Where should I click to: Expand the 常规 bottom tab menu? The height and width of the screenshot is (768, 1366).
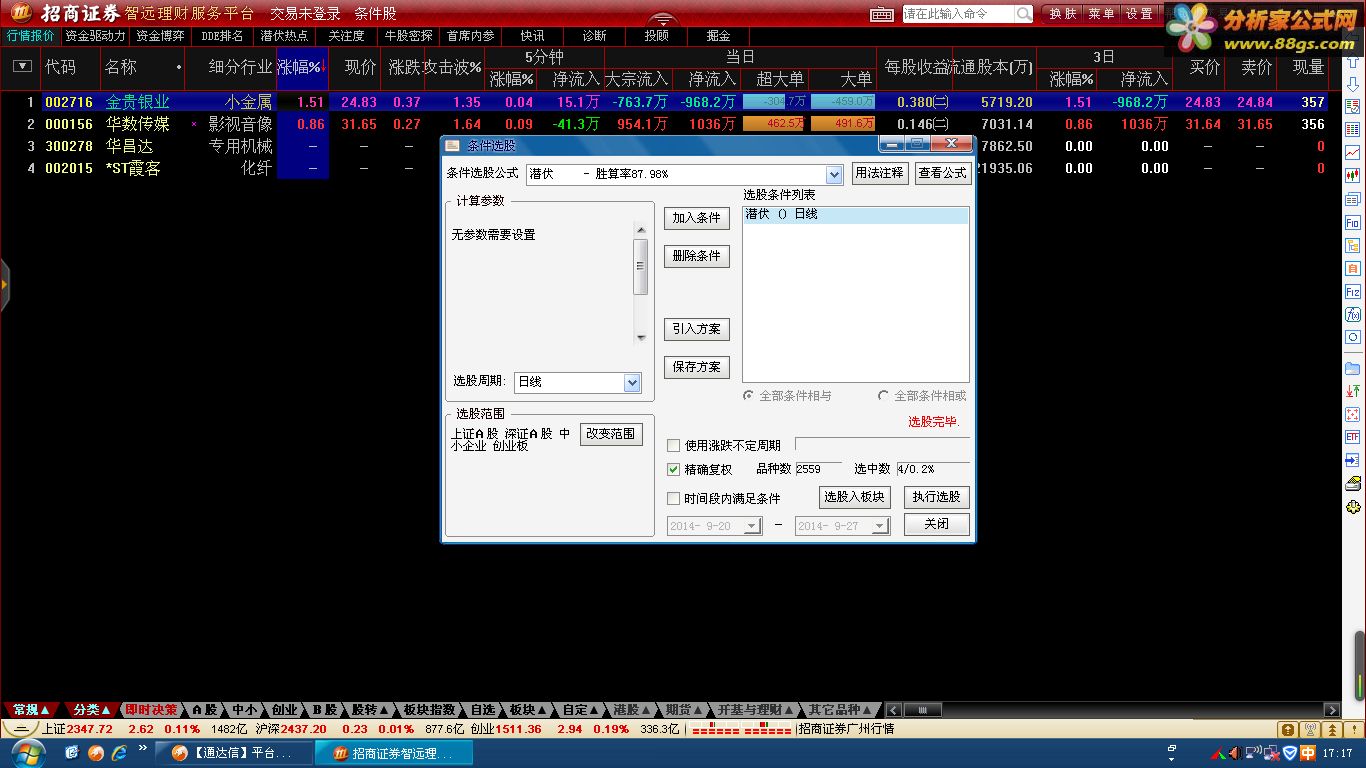point(32,710)
